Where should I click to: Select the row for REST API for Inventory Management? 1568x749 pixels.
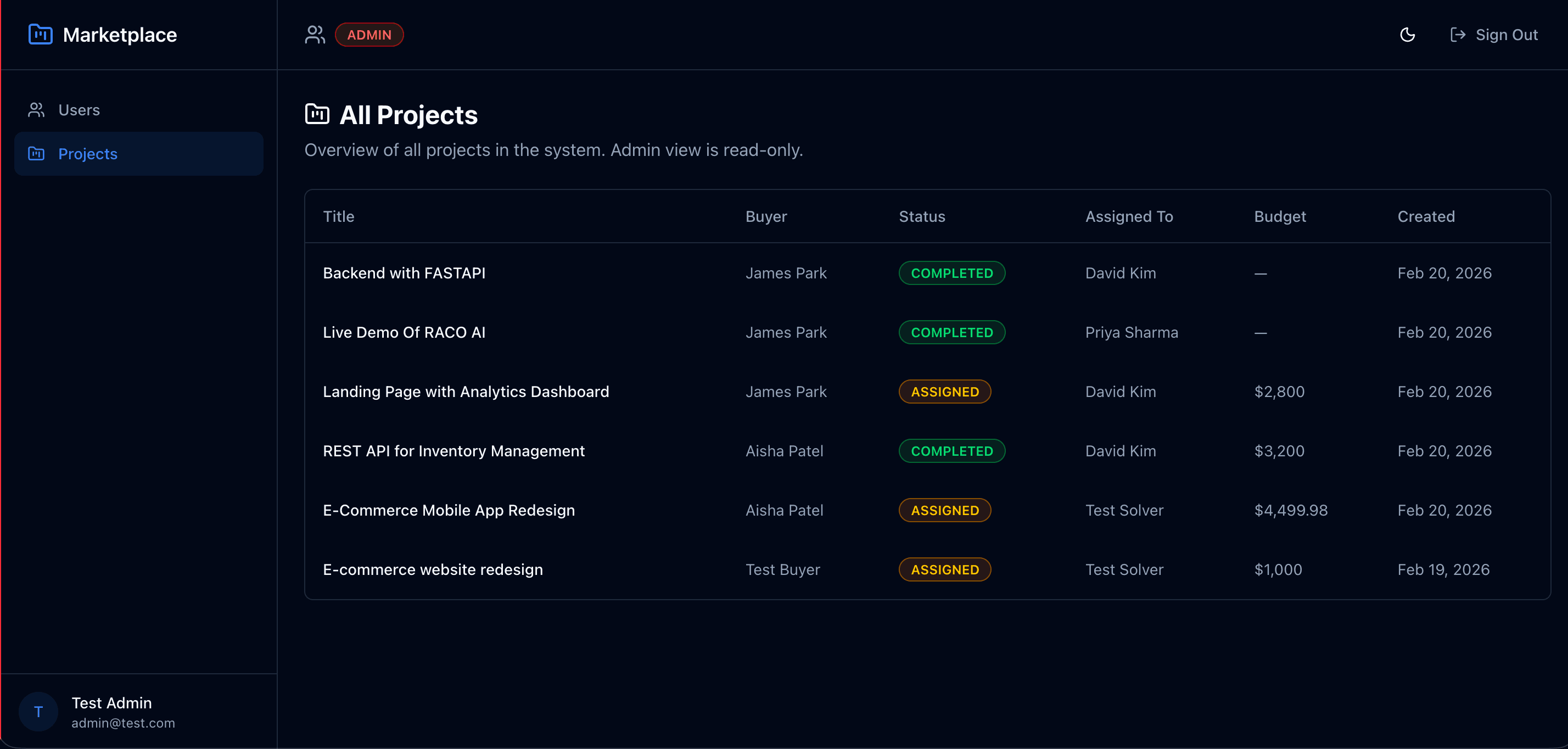[x=453, y=451]
